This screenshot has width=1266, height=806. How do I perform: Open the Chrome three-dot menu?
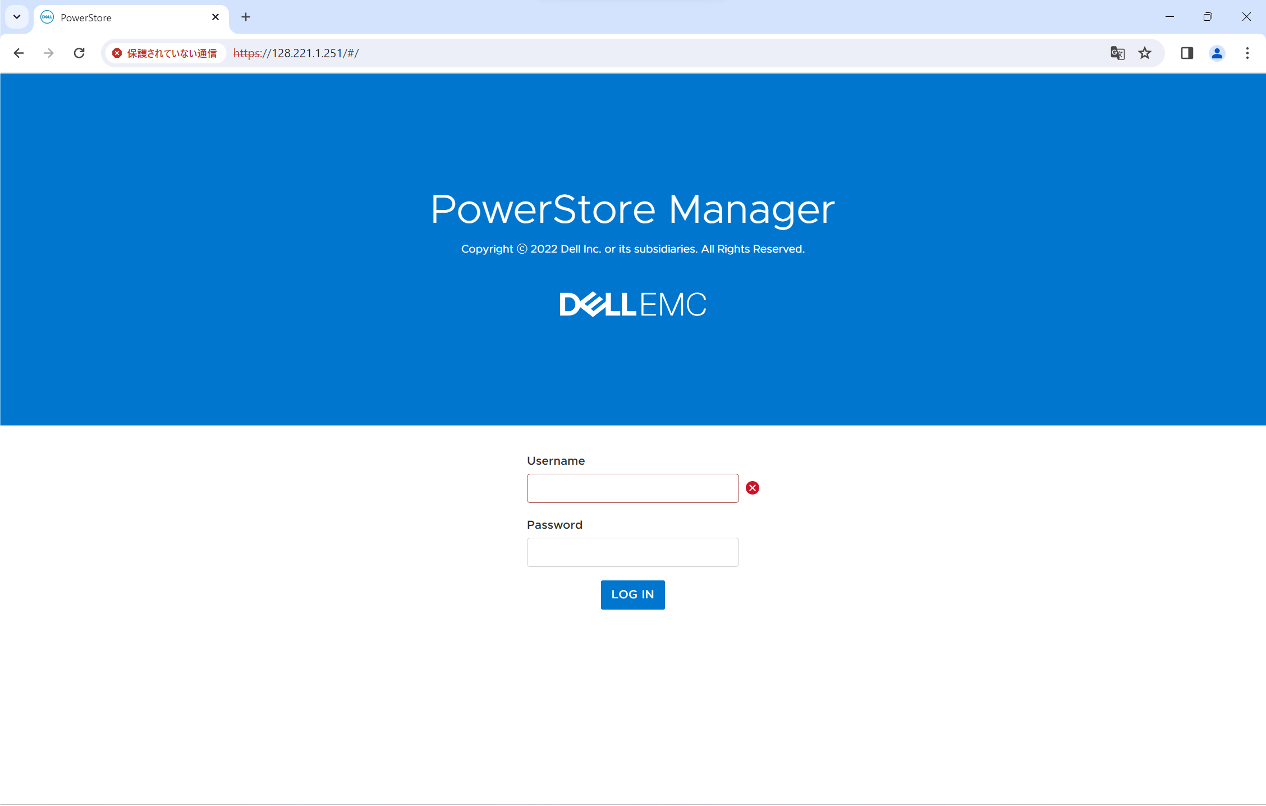click(1247, 53)
